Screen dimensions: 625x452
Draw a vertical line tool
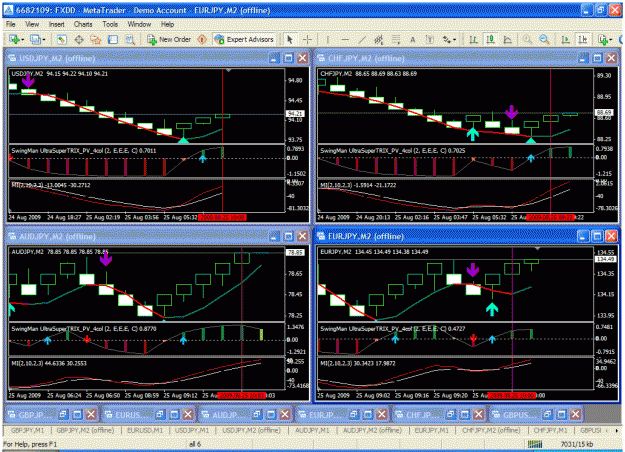tap(328, 39)
